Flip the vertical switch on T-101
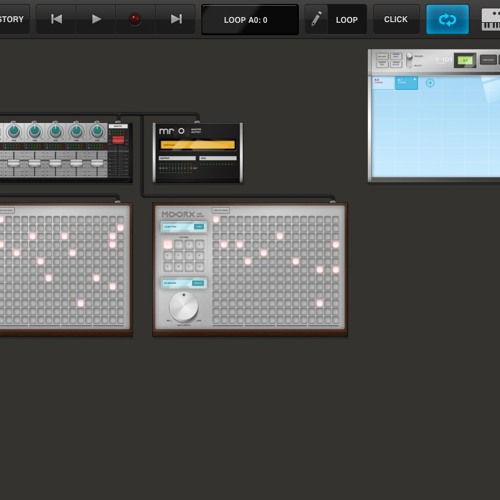The image size is (500, 500). point(409,60)
